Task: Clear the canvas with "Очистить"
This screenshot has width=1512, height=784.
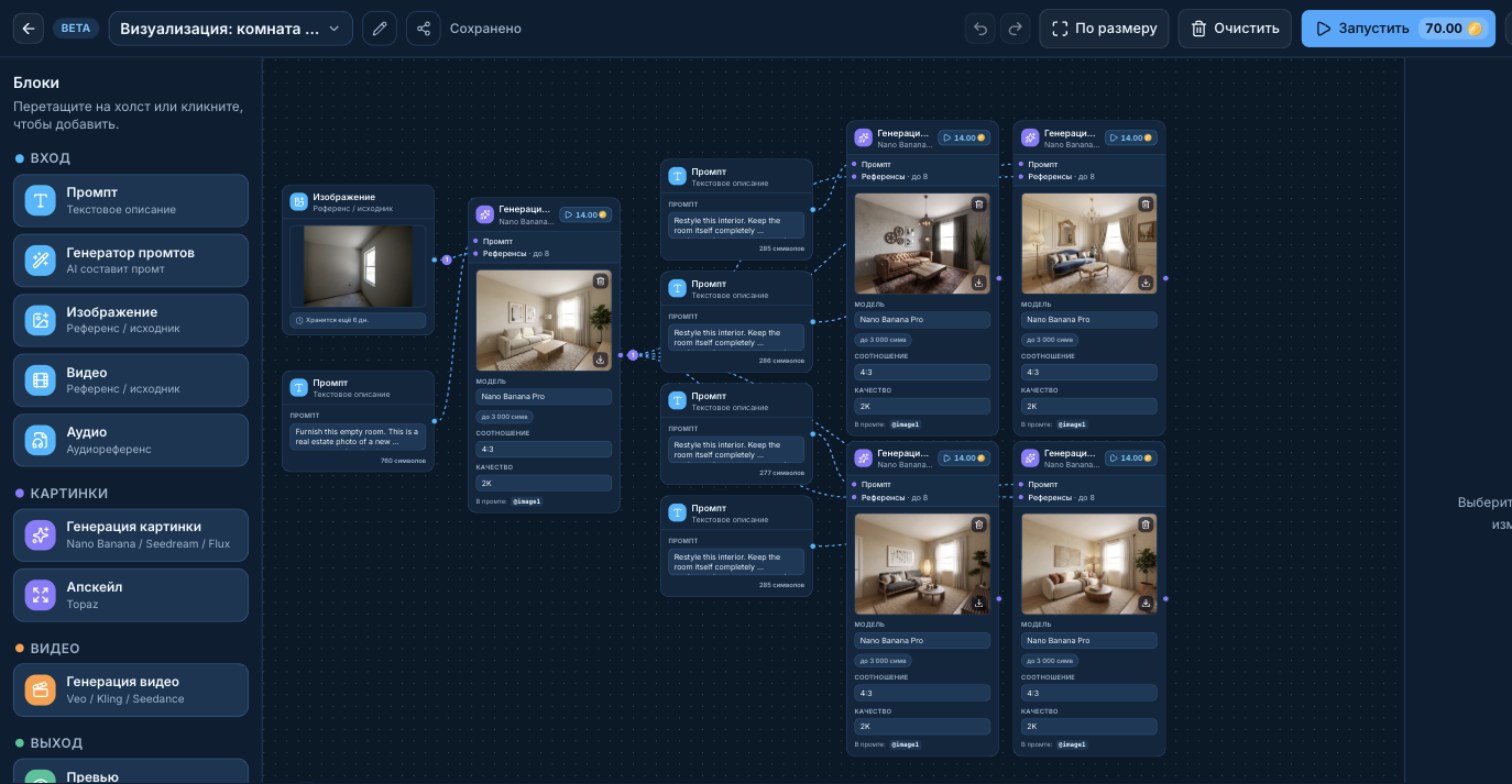Action: 1235,28
